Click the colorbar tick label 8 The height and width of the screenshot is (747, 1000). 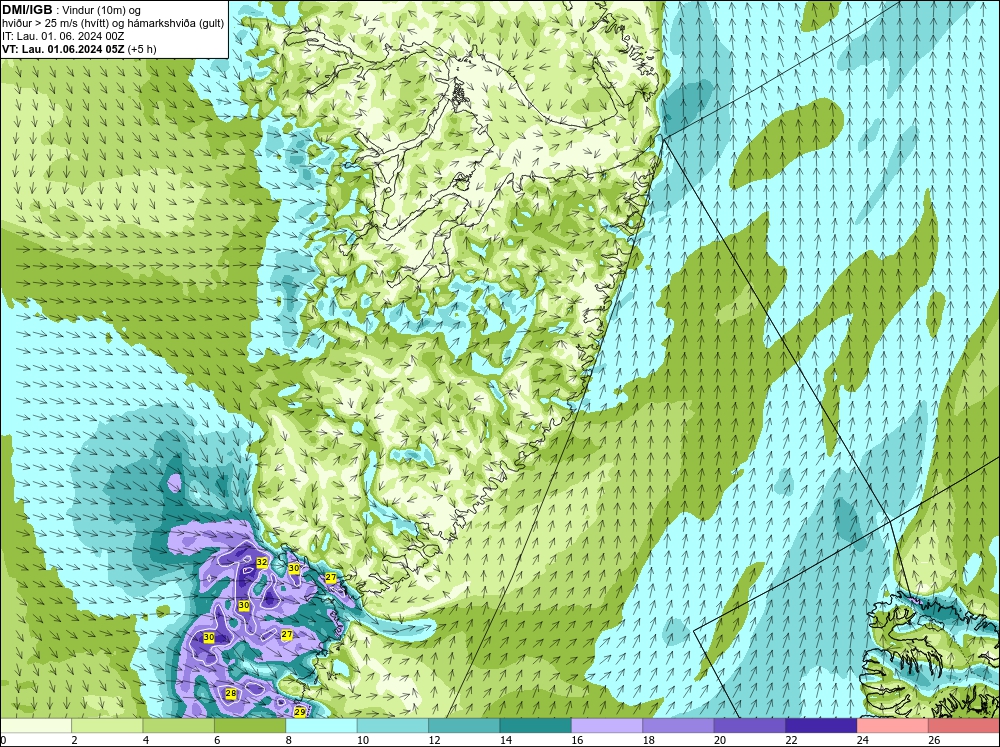[x=289, y=740]
